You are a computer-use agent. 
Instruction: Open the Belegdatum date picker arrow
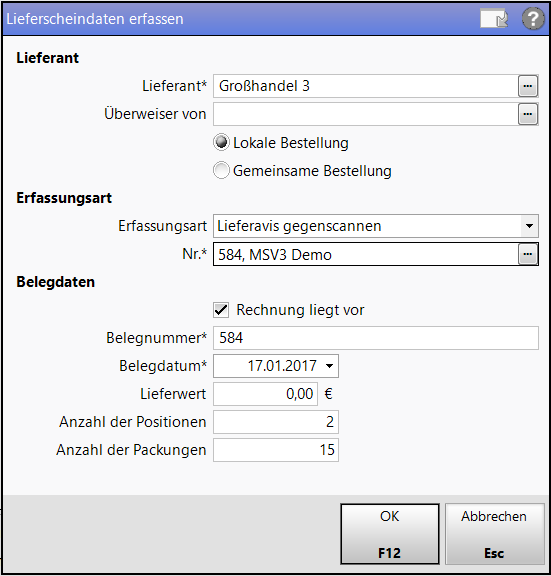(x=330, y=366)
